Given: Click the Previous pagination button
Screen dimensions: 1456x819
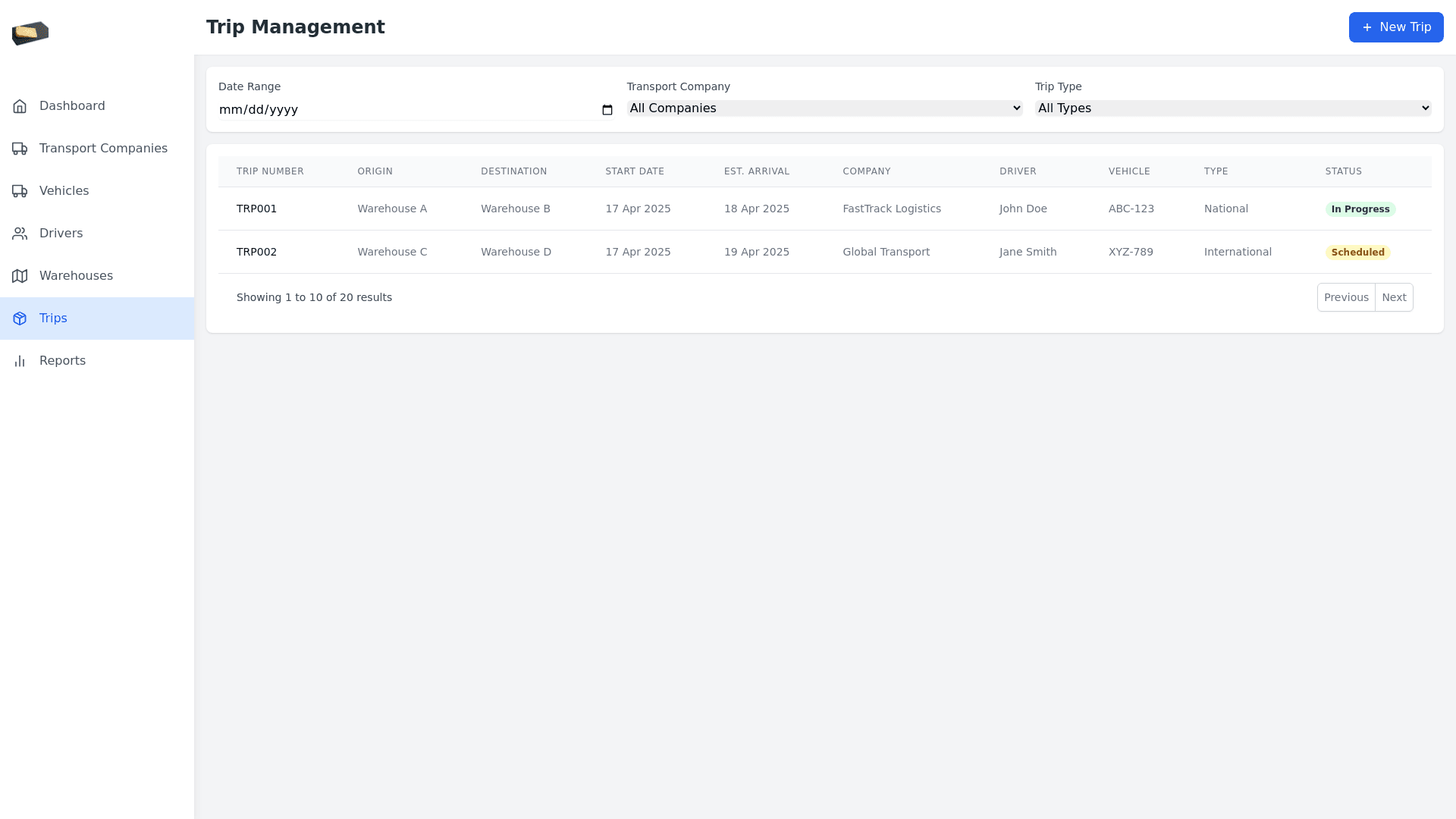Looking at the screenshot, I should coord(1345,297).
